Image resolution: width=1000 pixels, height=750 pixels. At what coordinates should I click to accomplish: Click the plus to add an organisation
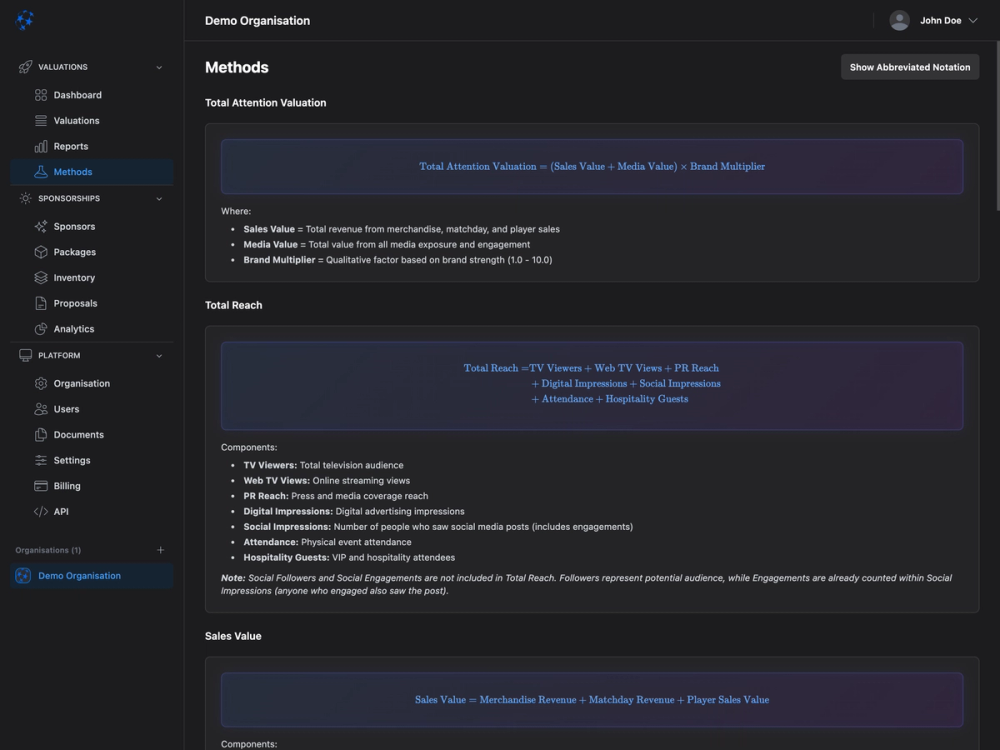coord(161,549)
